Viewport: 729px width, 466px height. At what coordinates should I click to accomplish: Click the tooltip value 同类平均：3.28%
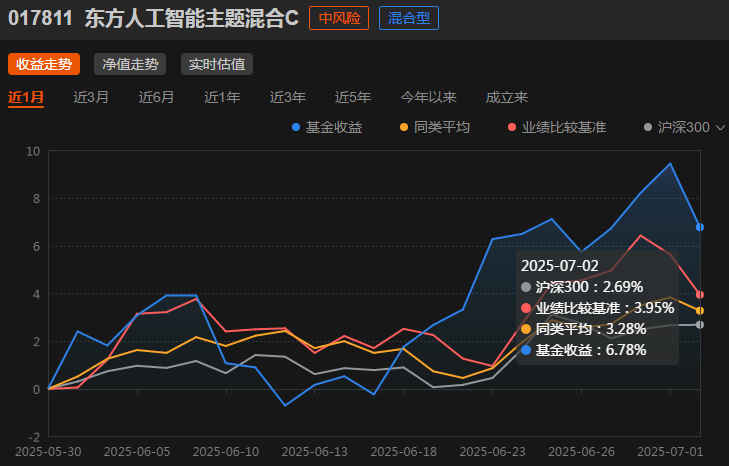[584, 329]
